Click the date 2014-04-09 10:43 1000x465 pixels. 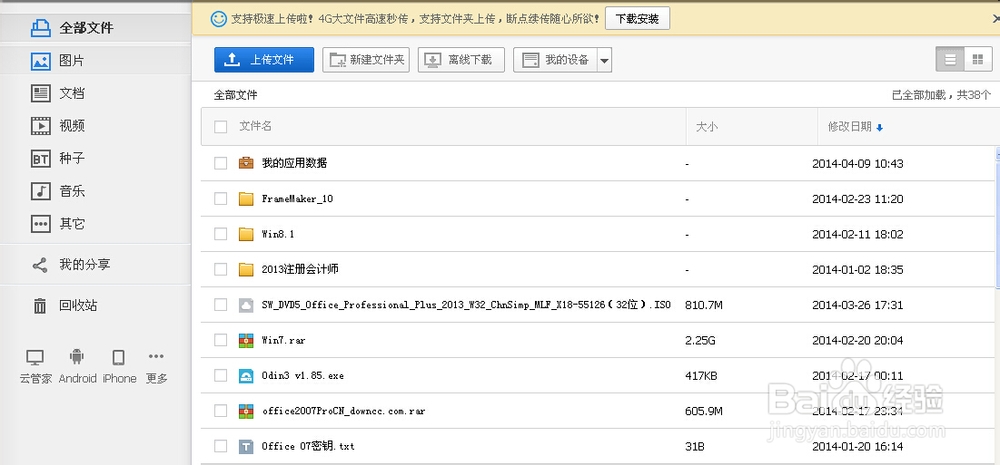[x=857, y=163]
